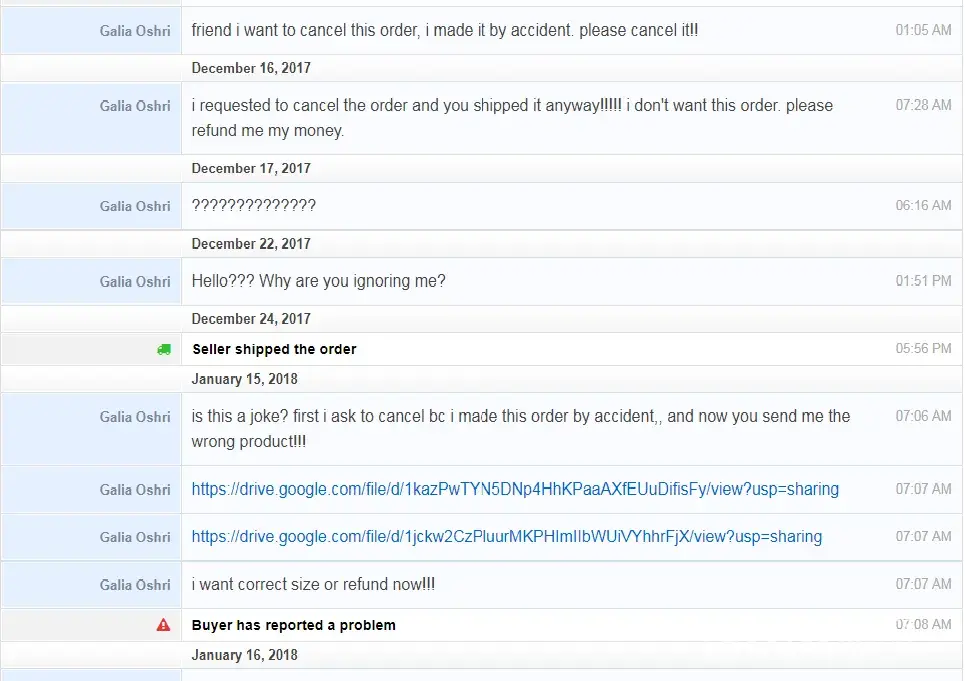Click the "is this a joke?" message
Image resolution: width=965 pixels, height=681 pixels.
tap(520, 428)
